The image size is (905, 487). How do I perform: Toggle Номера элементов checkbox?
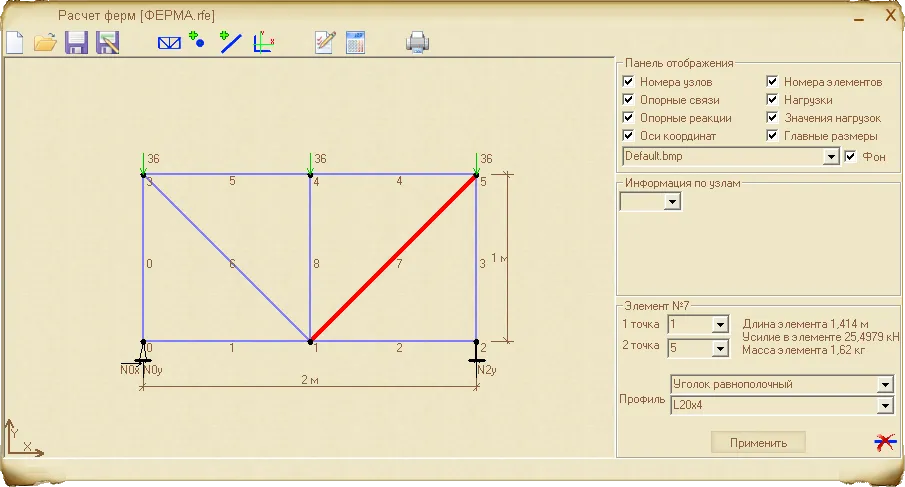tap(772, 81)
